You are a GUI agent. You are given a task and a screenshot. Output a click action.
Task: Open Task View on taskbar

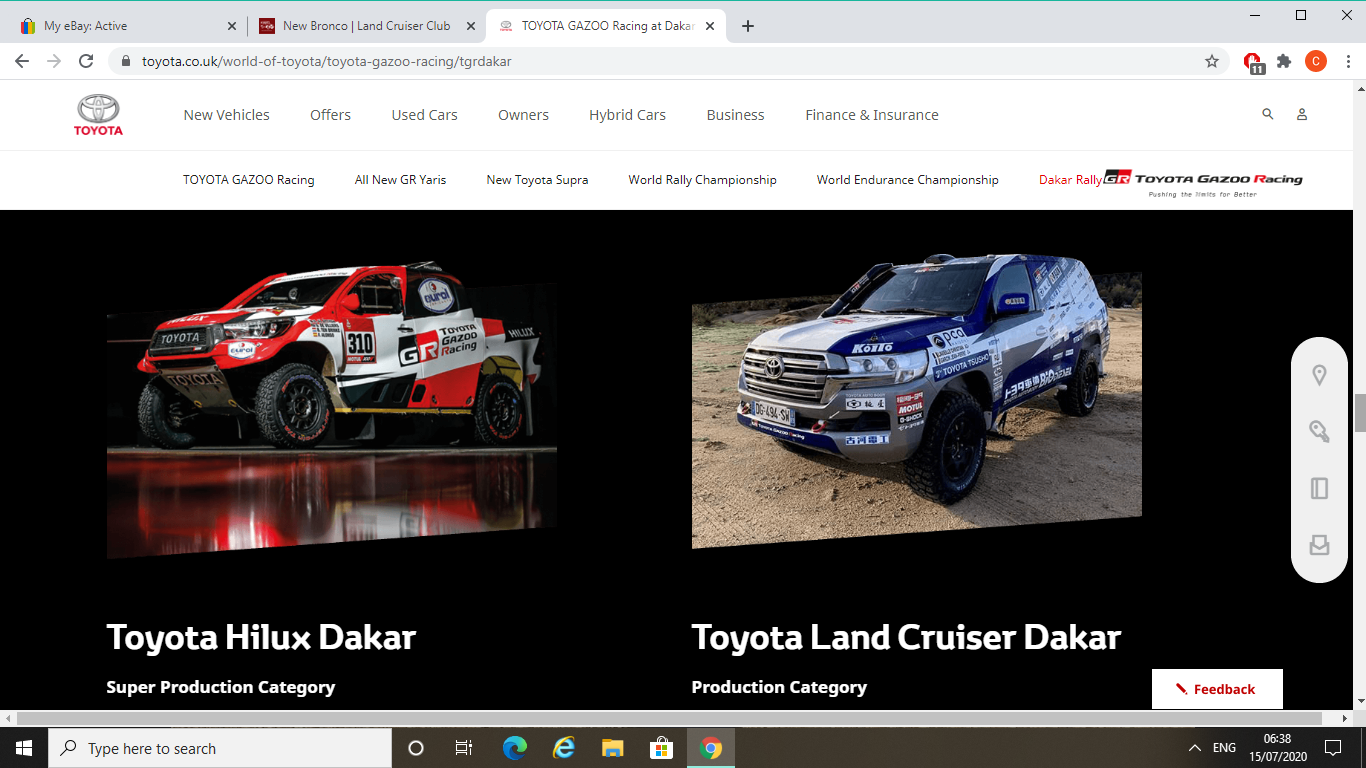pos(464,748)
